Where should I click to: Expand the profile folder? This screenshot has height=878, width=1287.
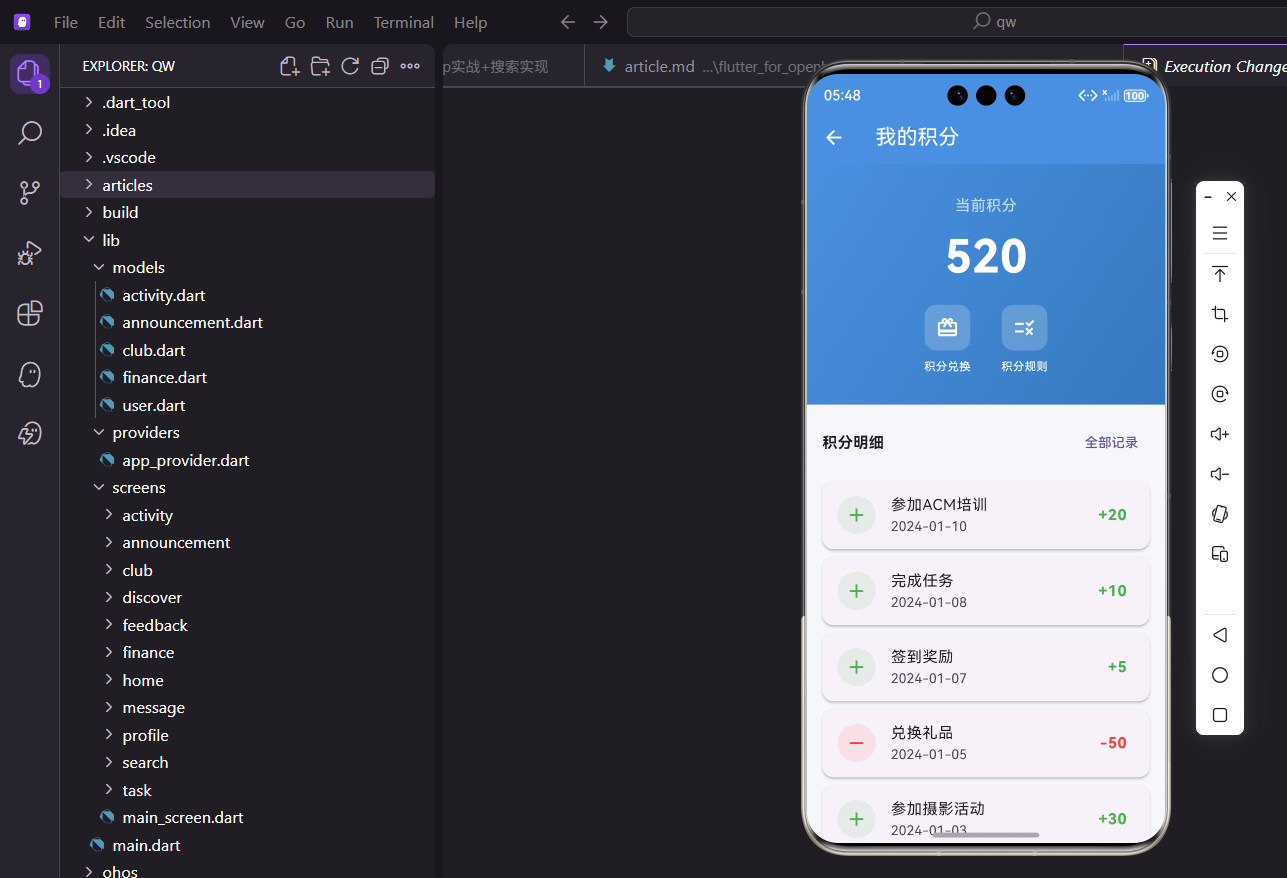click(247, 735)
